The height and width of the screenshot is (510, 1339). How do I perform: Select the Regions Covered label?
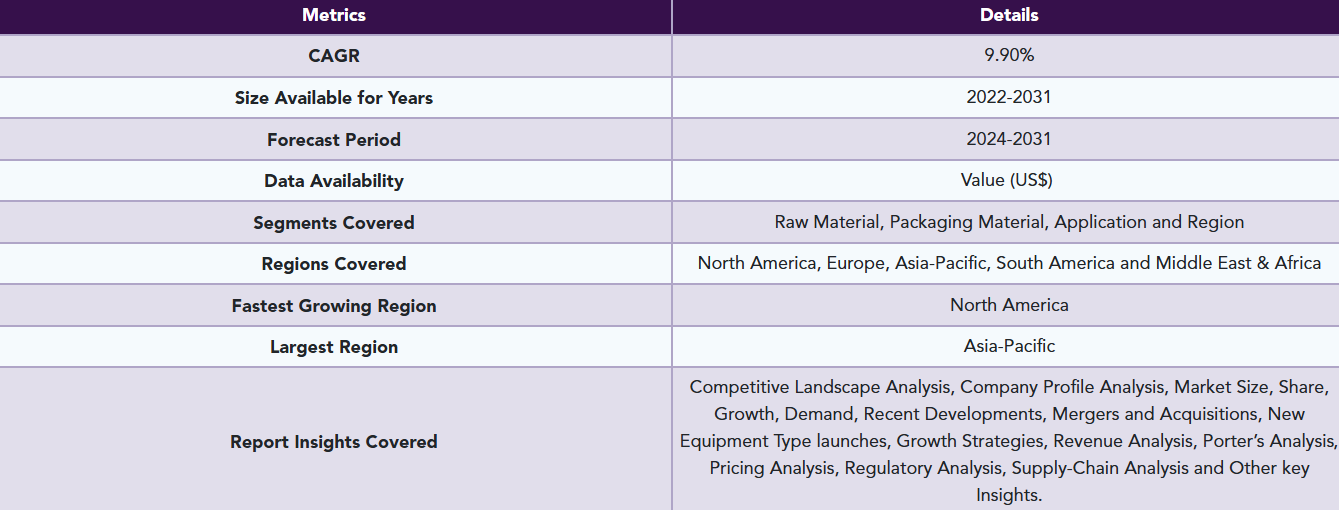[x=334, y=264]
